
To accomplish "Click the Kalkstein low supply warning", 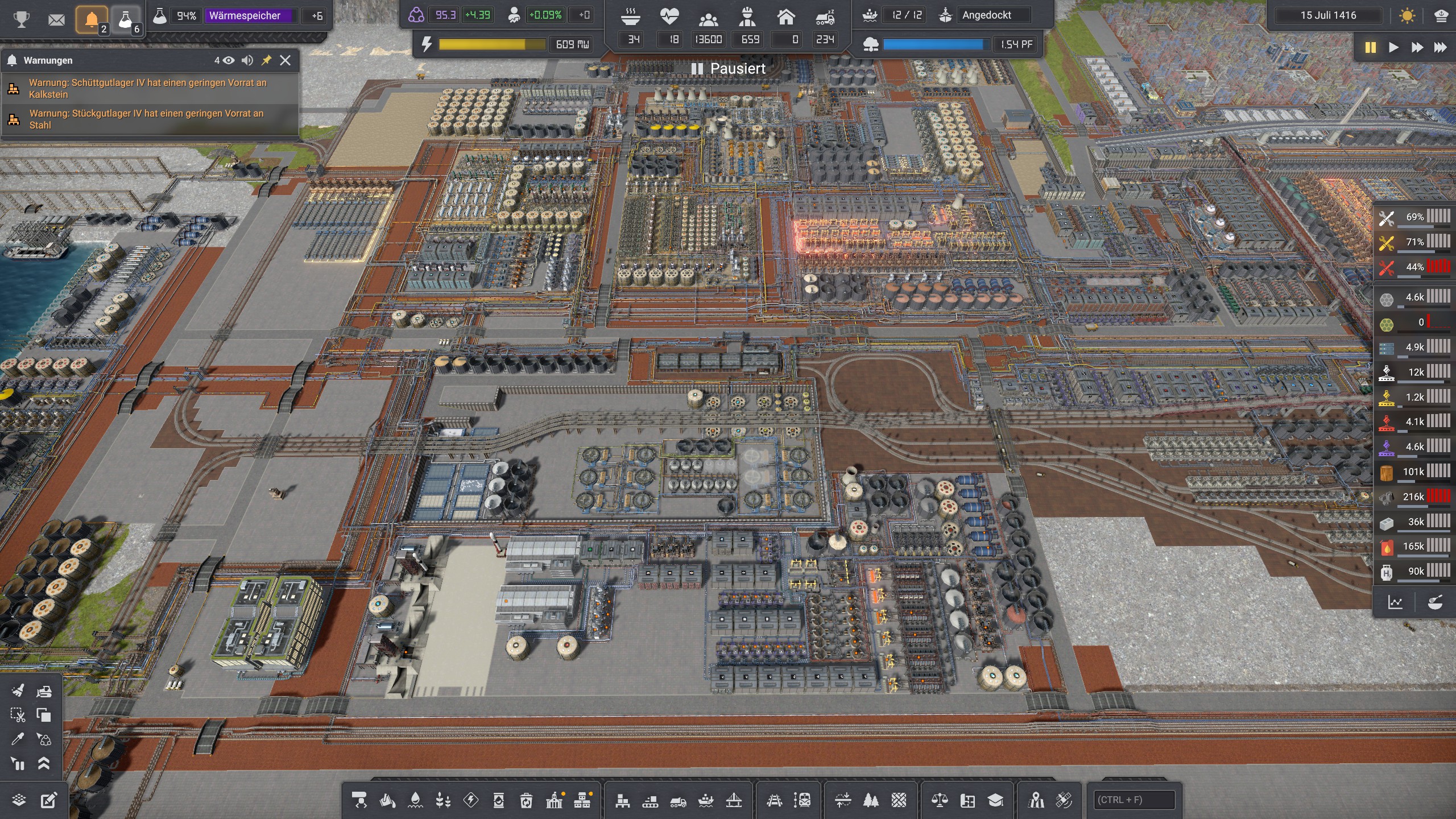I will coord(148,89).
